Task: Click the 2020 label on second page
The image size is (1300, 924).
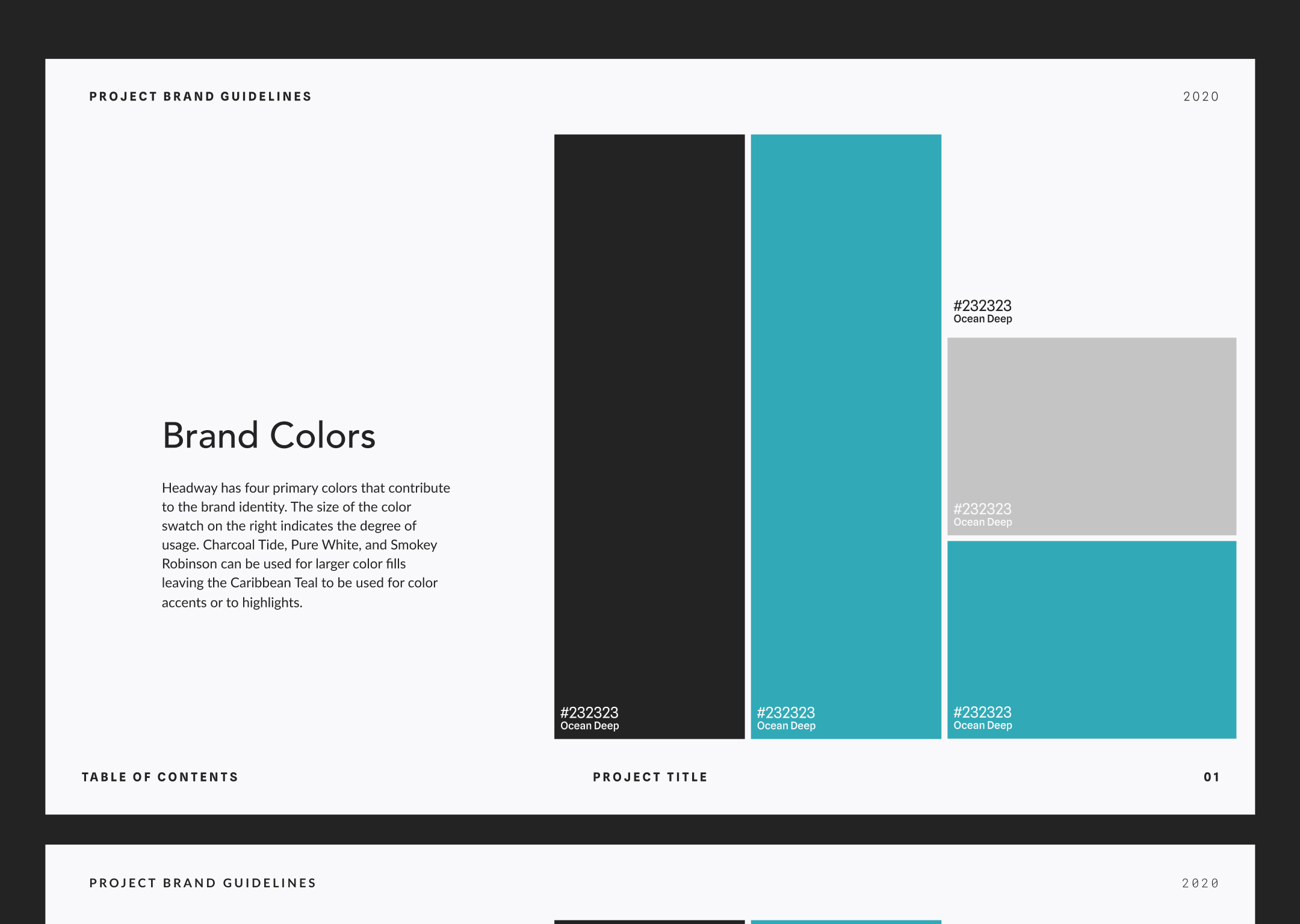Action: 1200,883
